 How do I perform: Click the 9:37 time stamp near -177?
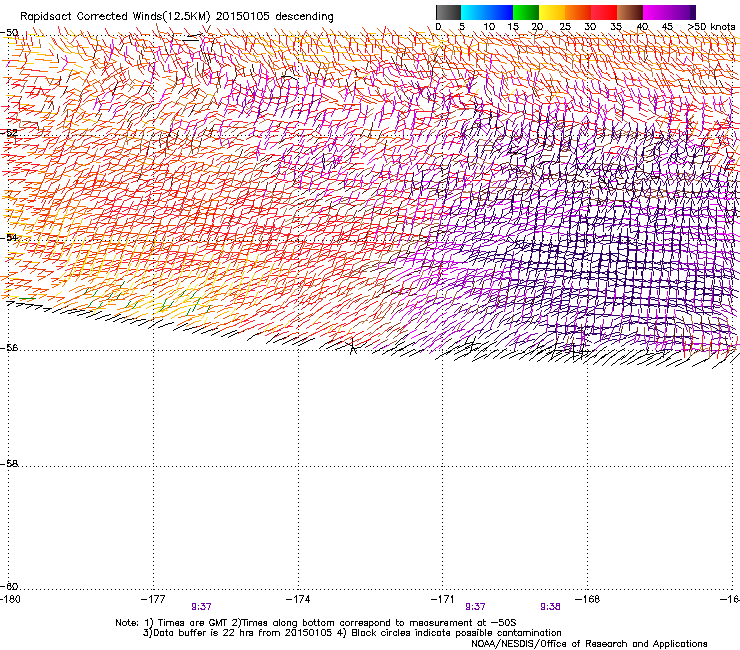(202, 607)
